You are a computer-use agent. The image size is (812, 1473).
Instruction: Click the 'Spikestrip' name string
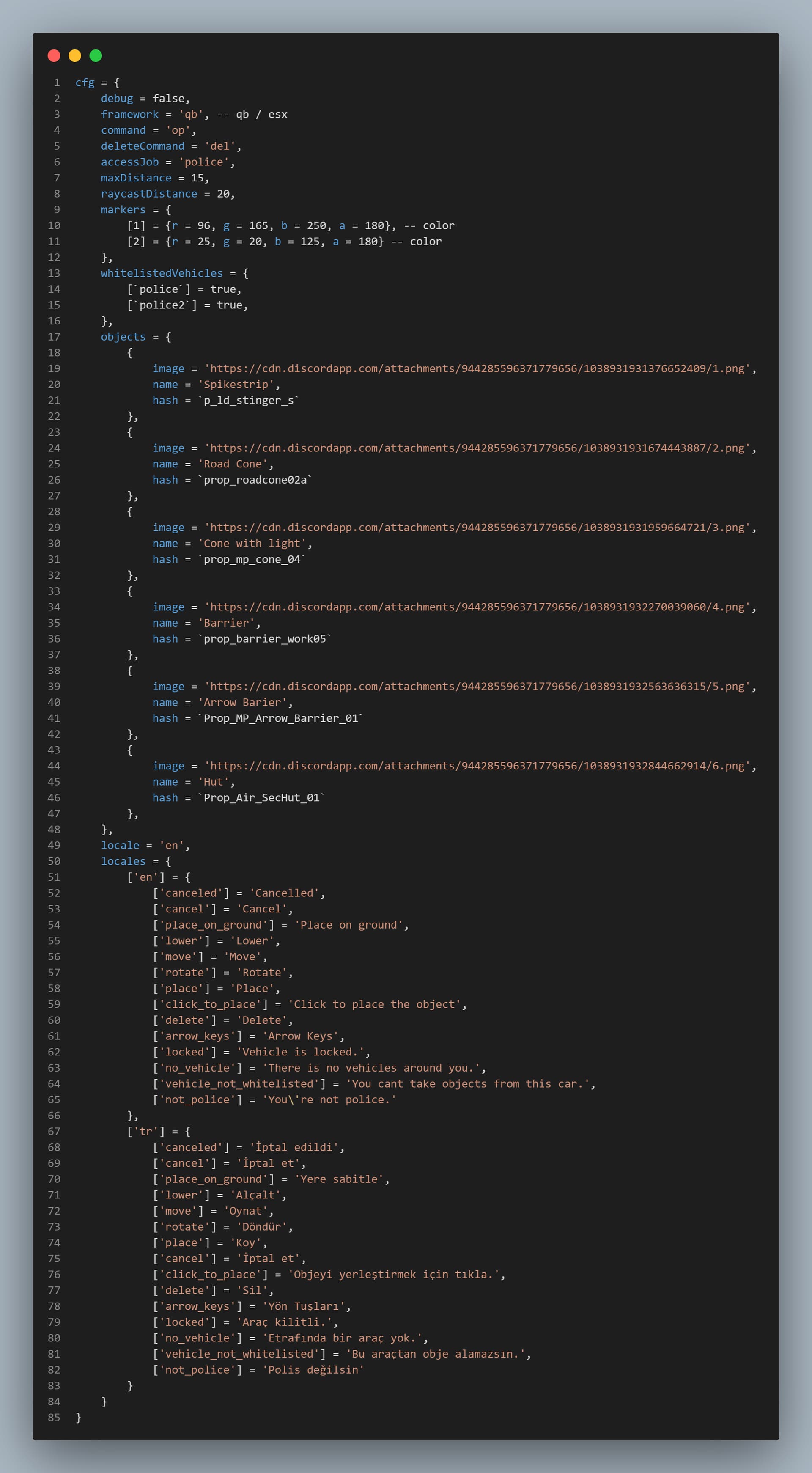click(236, 385)
